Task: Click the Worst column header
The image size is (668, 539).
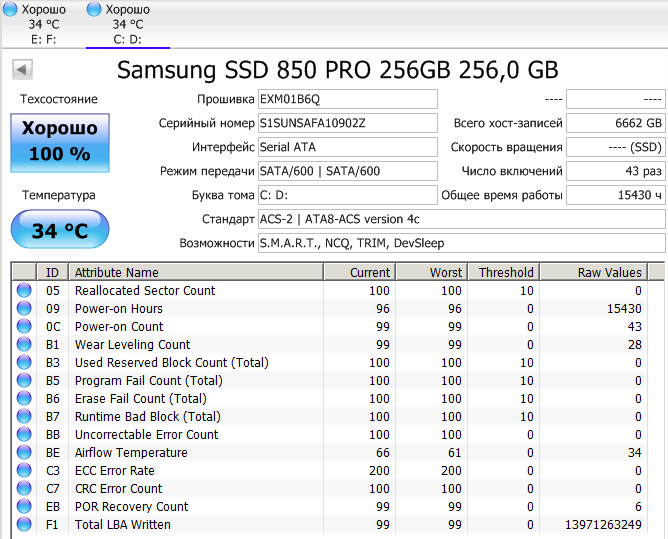Action: (x=432, y=272)
